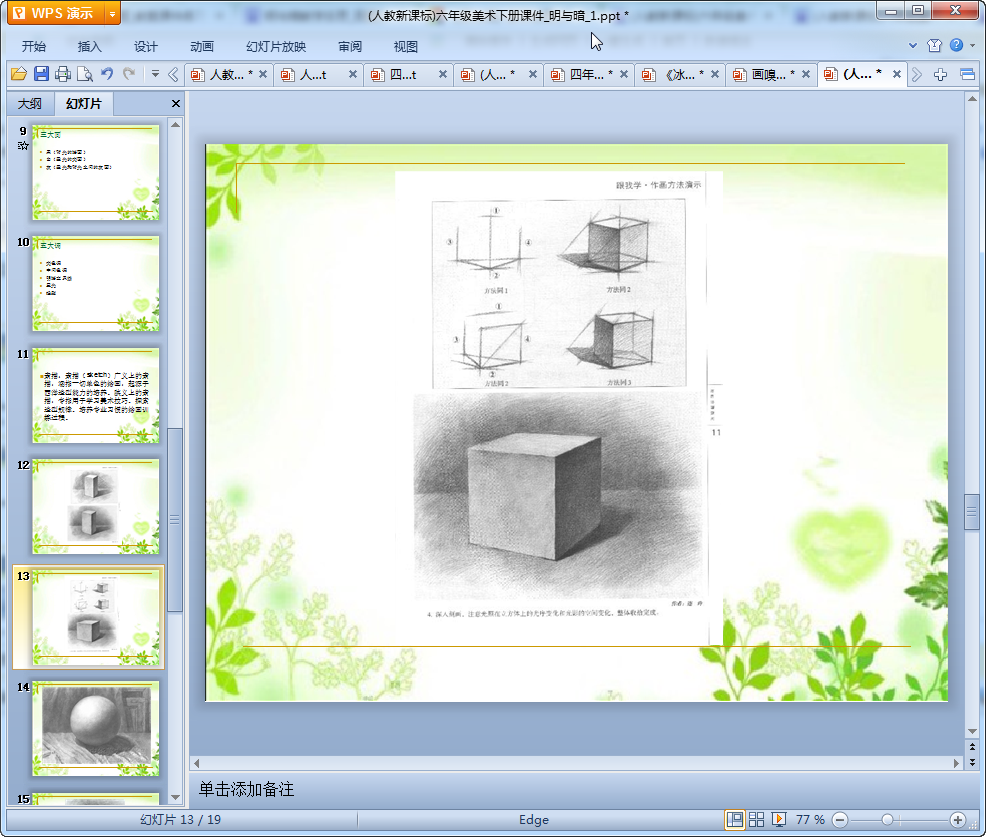Image resolution: width=986 pixels, height=837 pixels.
Task: Open the skin (shirt) icon
Action: point(935,46)
